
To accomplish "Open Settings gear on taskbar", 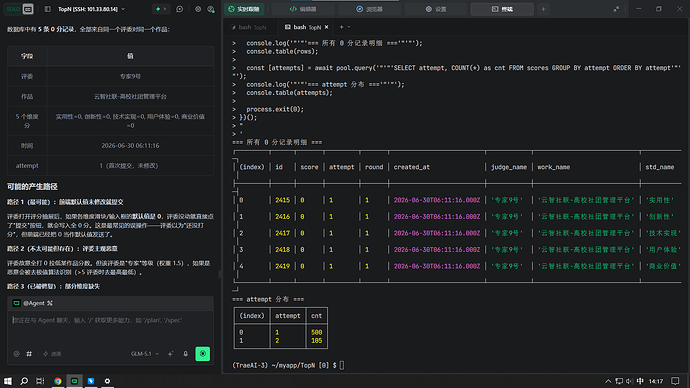I will (107, 381).
